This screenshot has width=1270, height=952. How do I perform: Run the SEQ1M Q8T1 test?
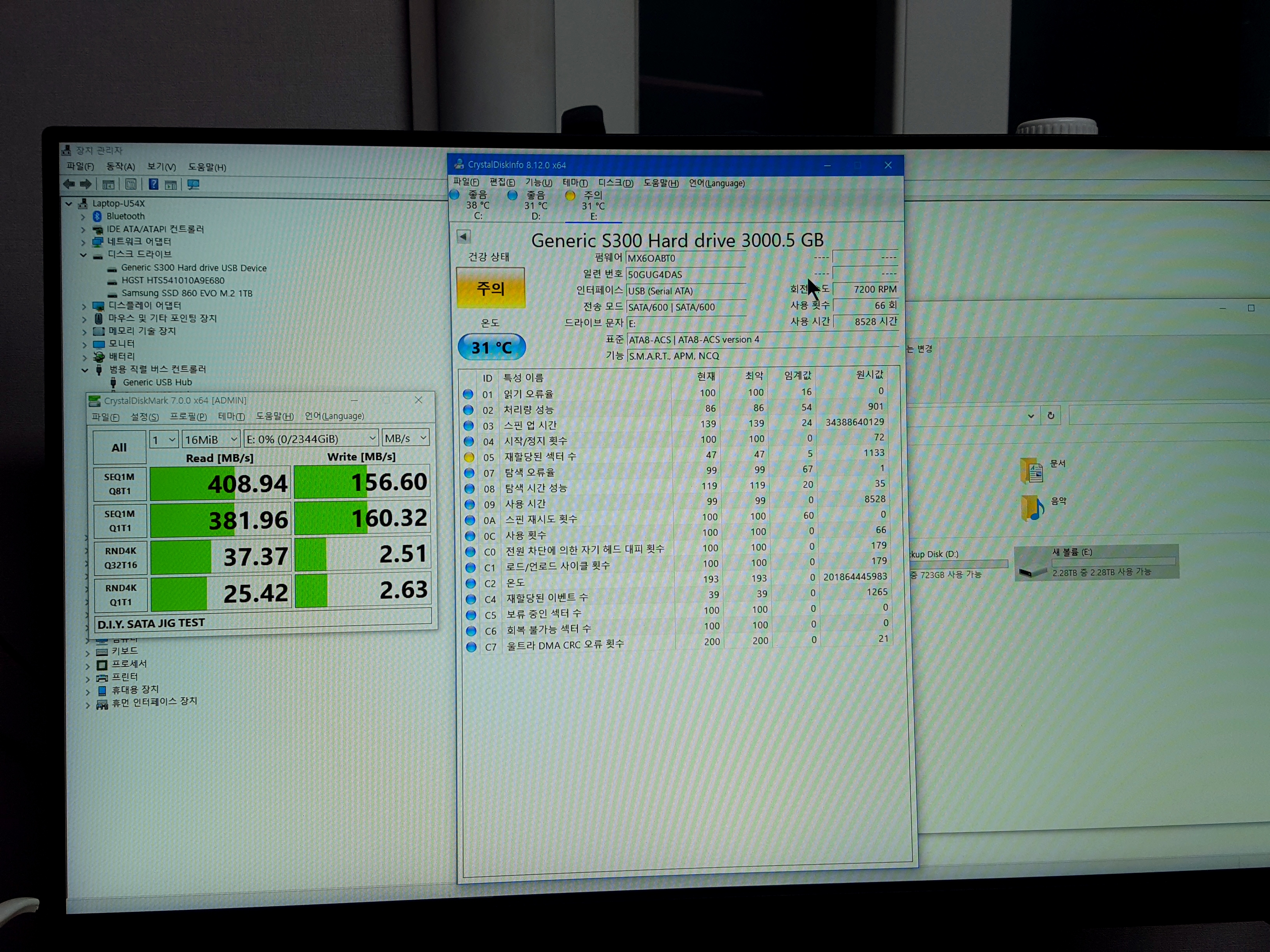(119, 484)
